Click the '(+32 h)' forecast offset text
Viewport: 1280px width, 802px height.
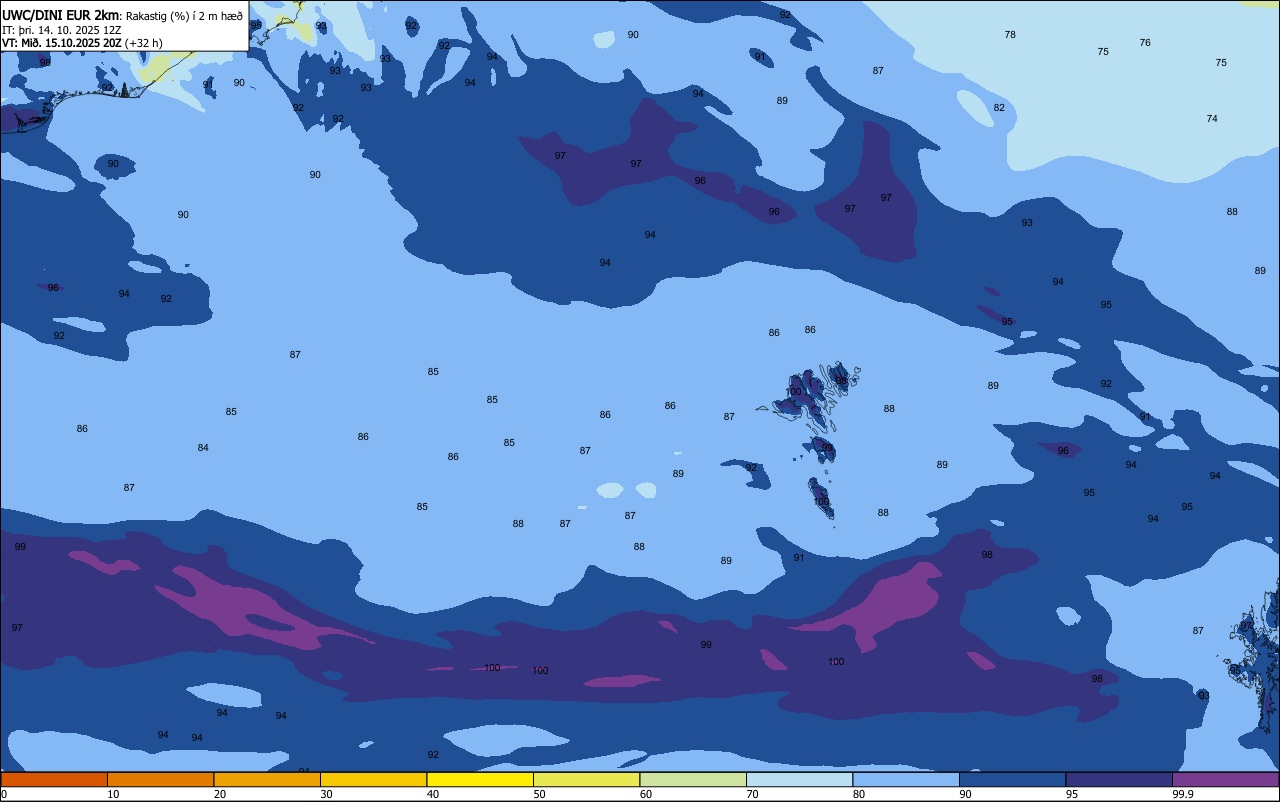(144, 43)
